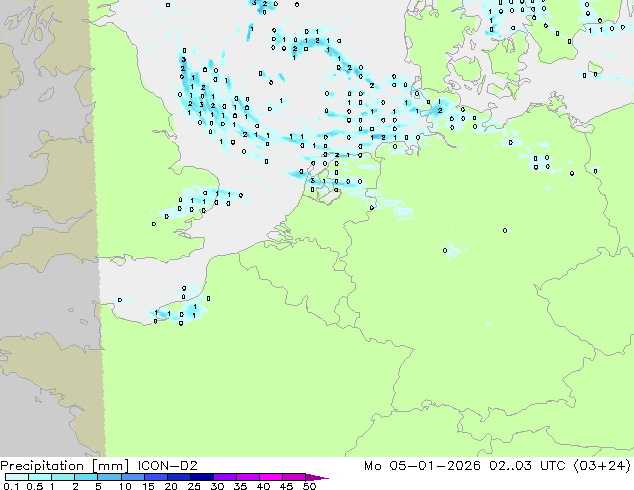
Task: Click the "(03+24)" forecast offset text
Action: pos(602,466)
